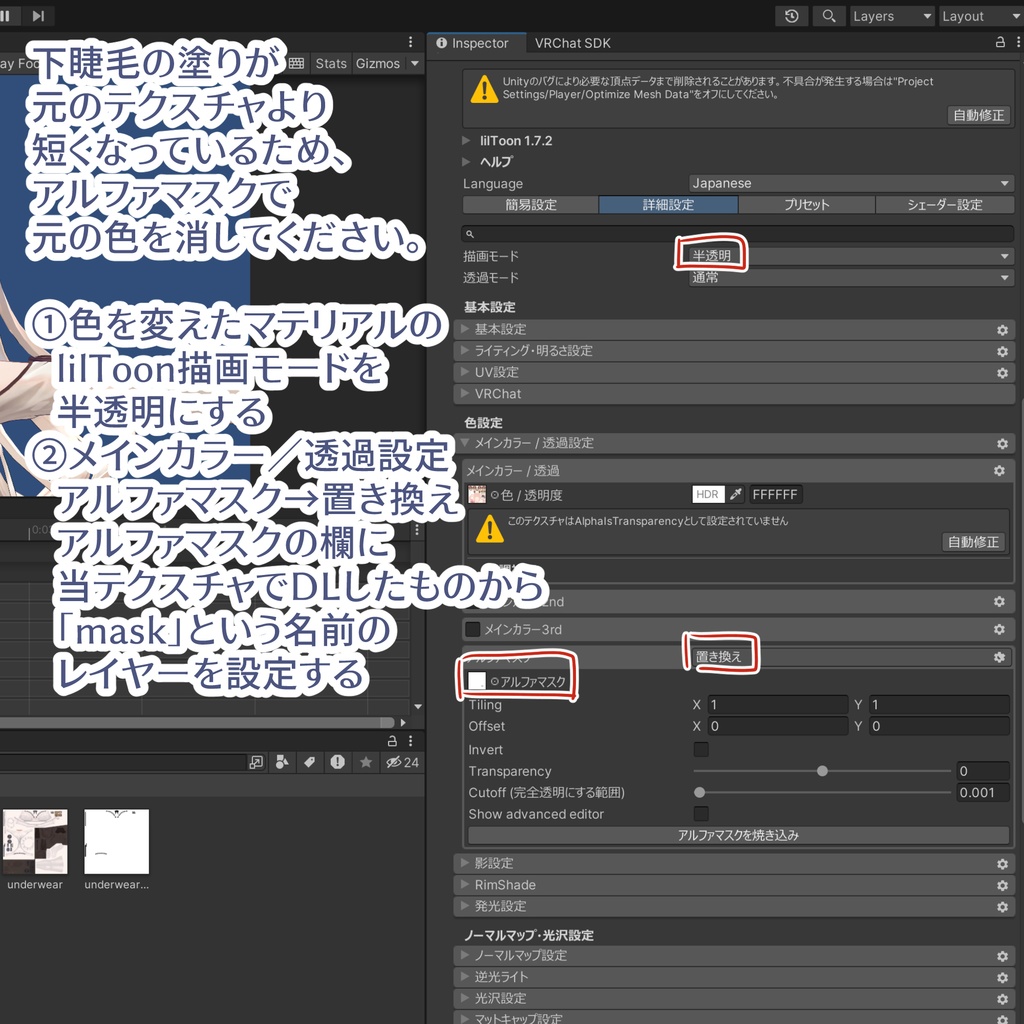Lock the Inspector panel
Image resolution: width=1024 pixels, height=1024 pixels.
point(1000,42)
